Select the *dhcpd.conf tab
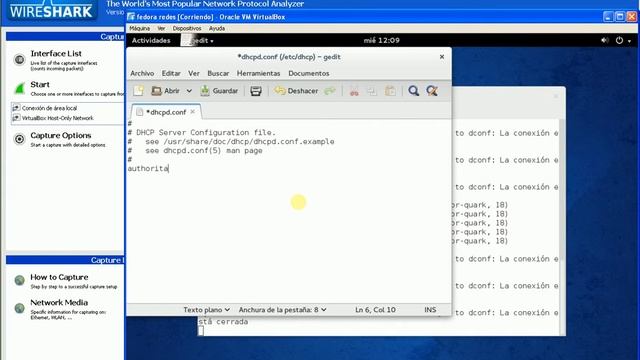Screen dimensions: 640x360 point(166,112)
